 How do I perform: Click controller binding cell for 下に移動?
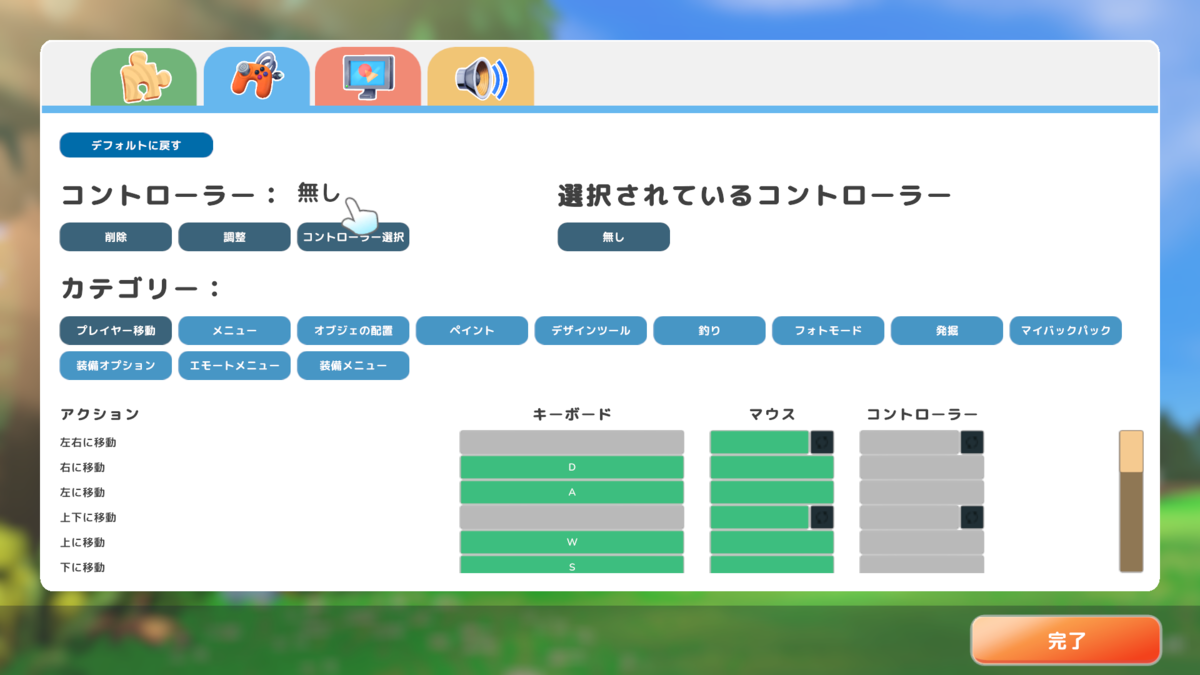tap(922, 565)
